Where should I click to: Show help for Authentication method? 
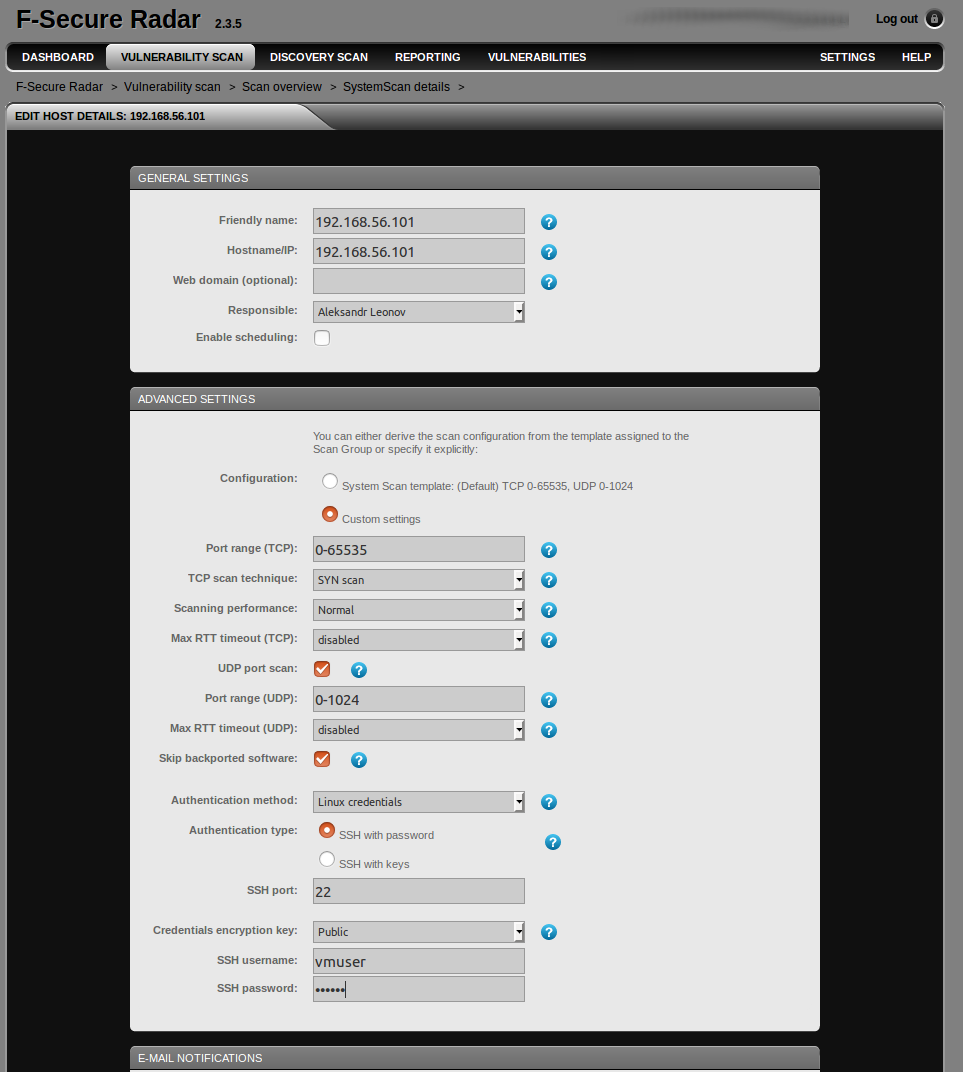549,803
